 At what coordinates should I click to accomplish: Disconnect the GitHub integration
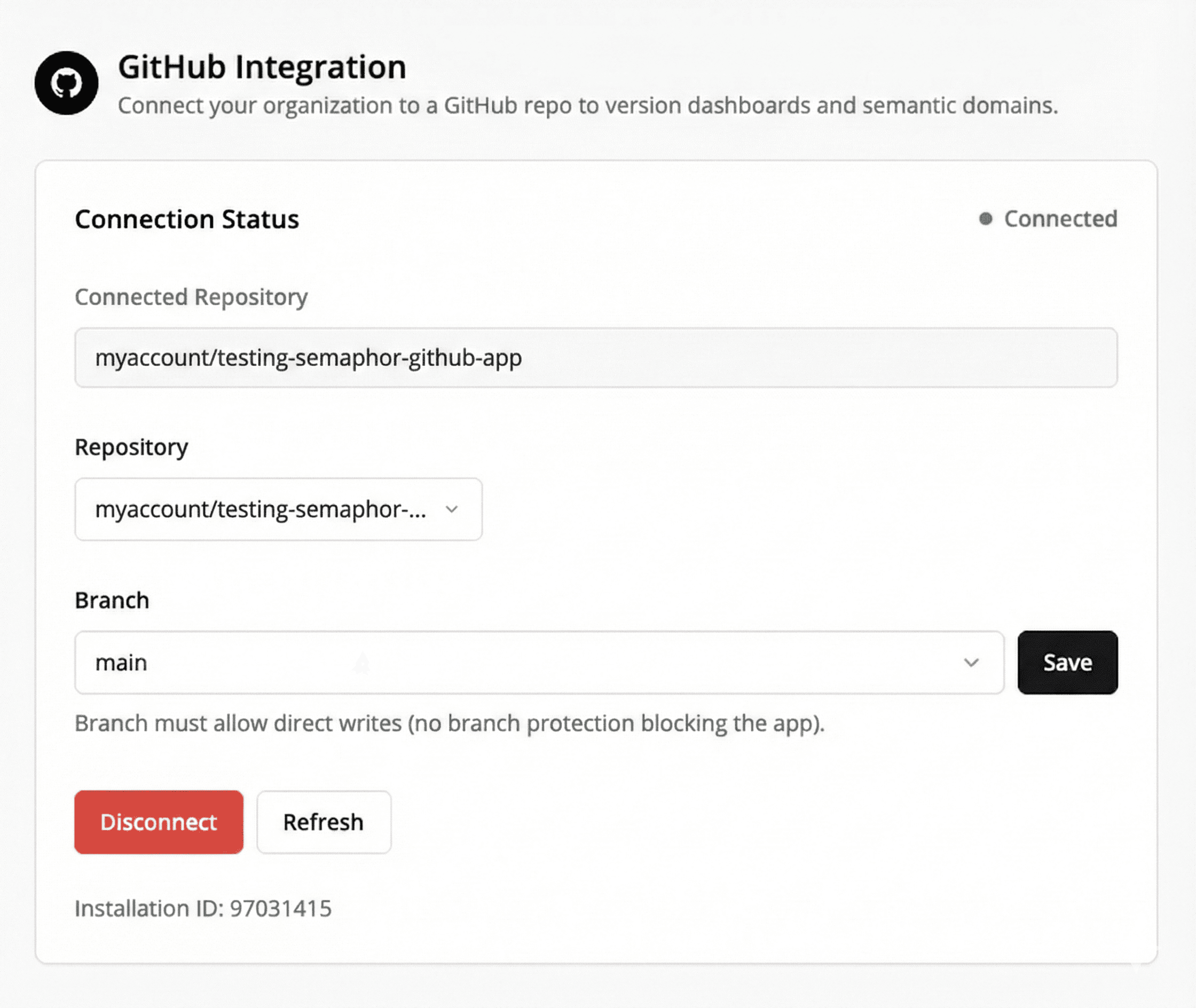159,822
